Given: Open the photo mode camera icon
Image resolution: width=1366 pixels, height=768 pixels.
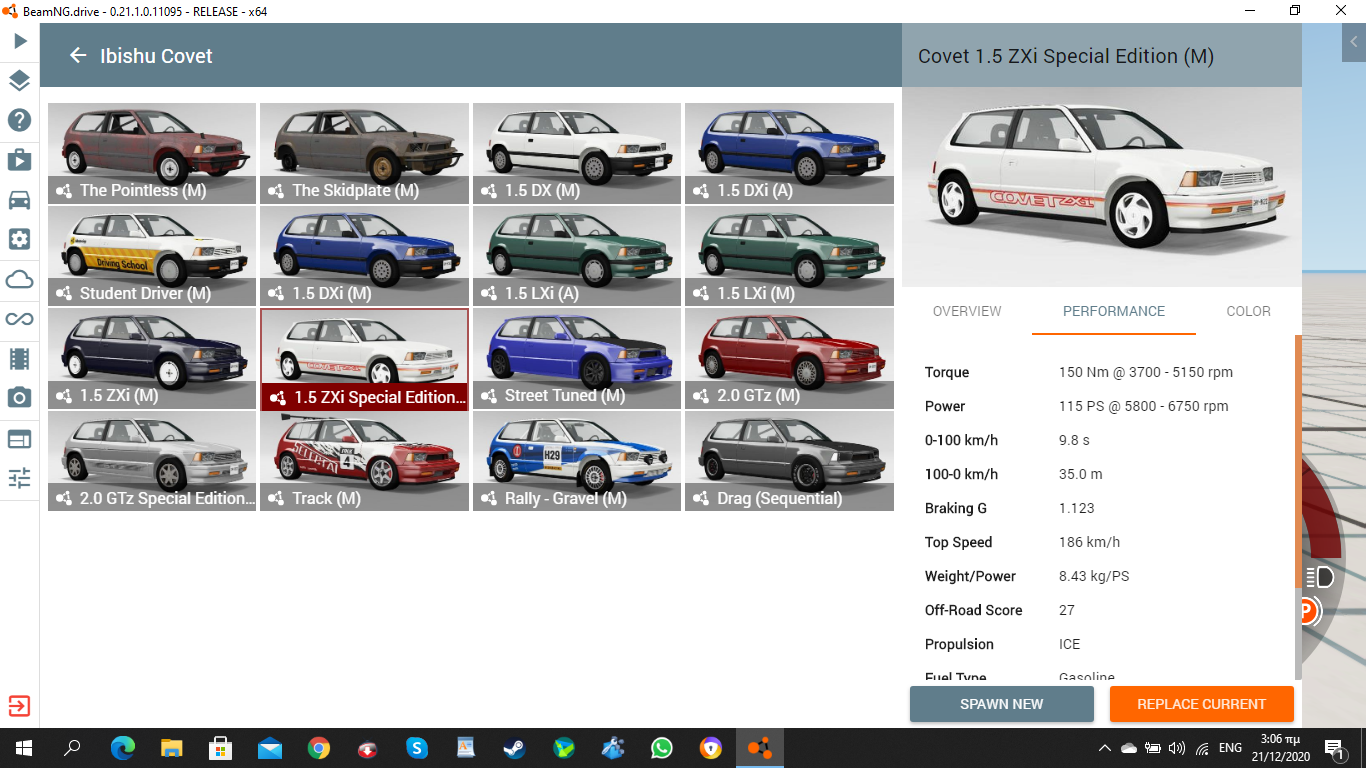Looking at the screenshot, I should point(20,398).
